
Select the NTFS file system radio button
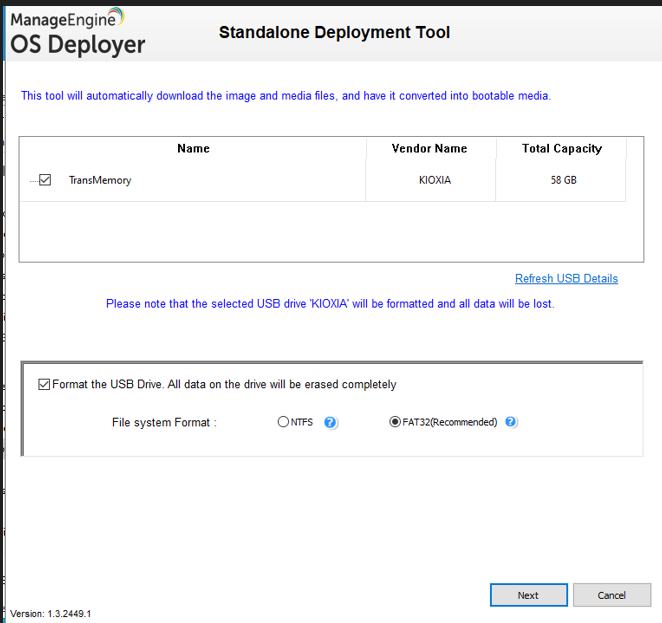(283, 422)
